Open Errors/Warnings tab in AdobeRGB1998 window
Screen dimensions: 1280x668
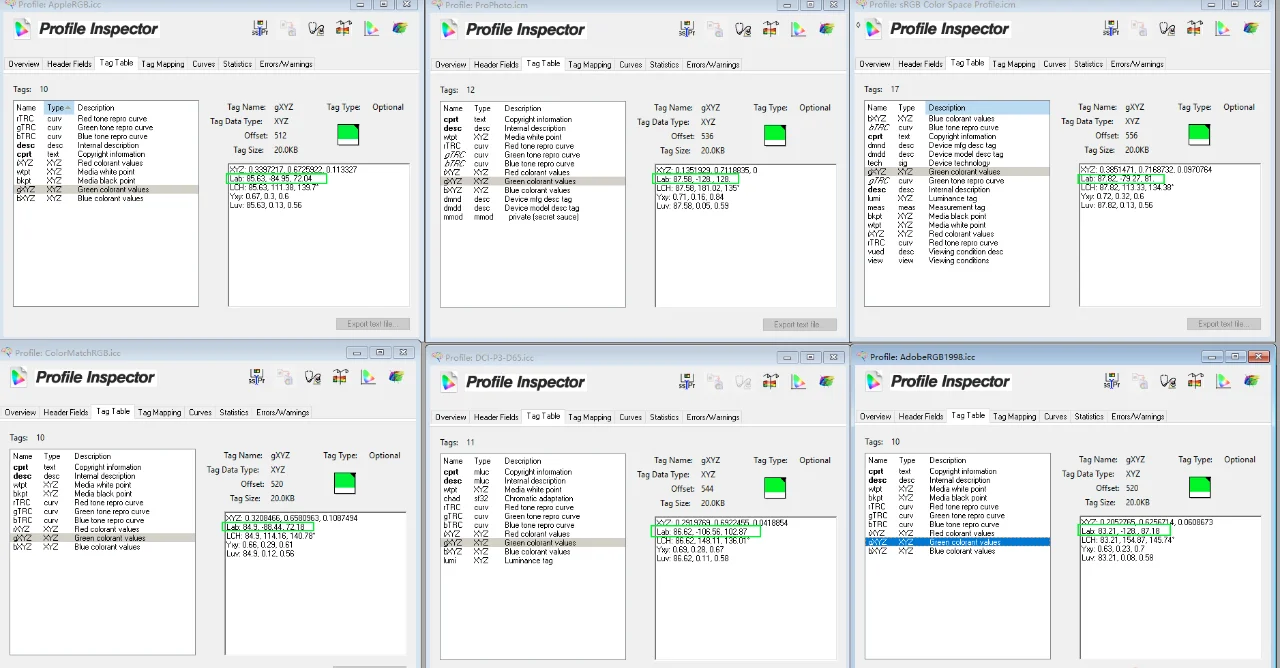pyautogui.click(x=1136, y=416)
